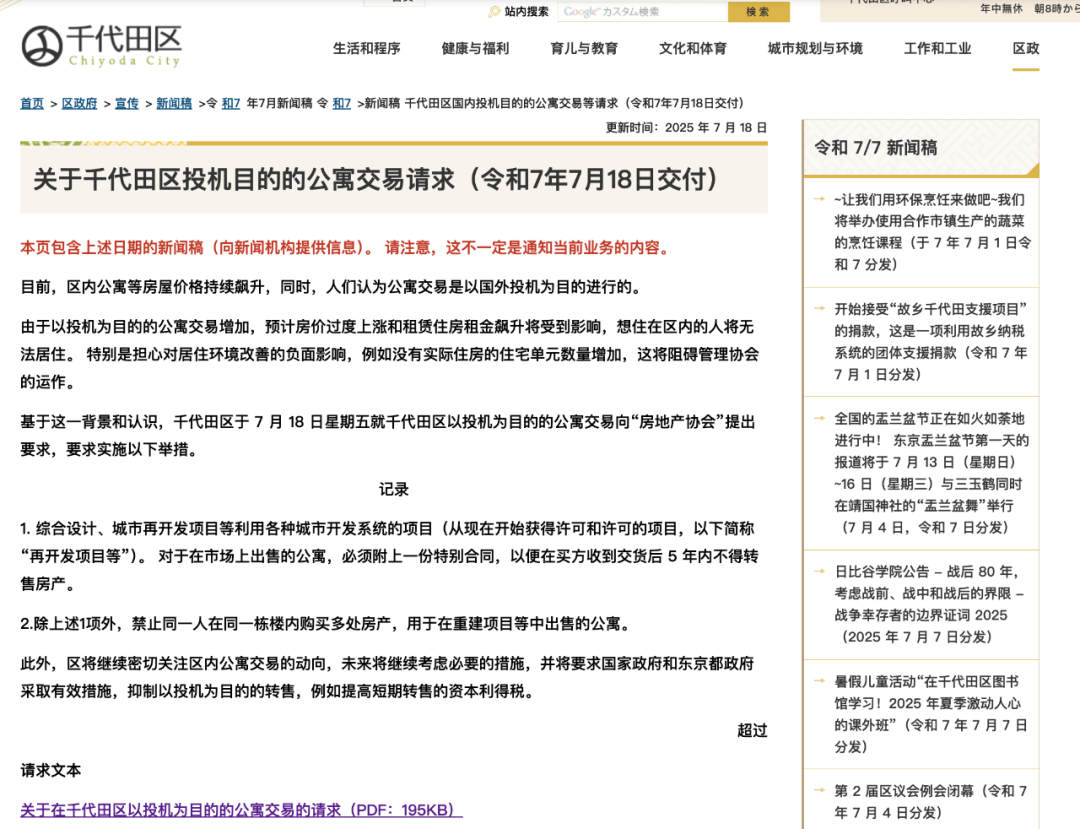This screenshot has height=829, width=1080.
Task: Select the 育儿与教育 menu item
Action: point(584,48)
